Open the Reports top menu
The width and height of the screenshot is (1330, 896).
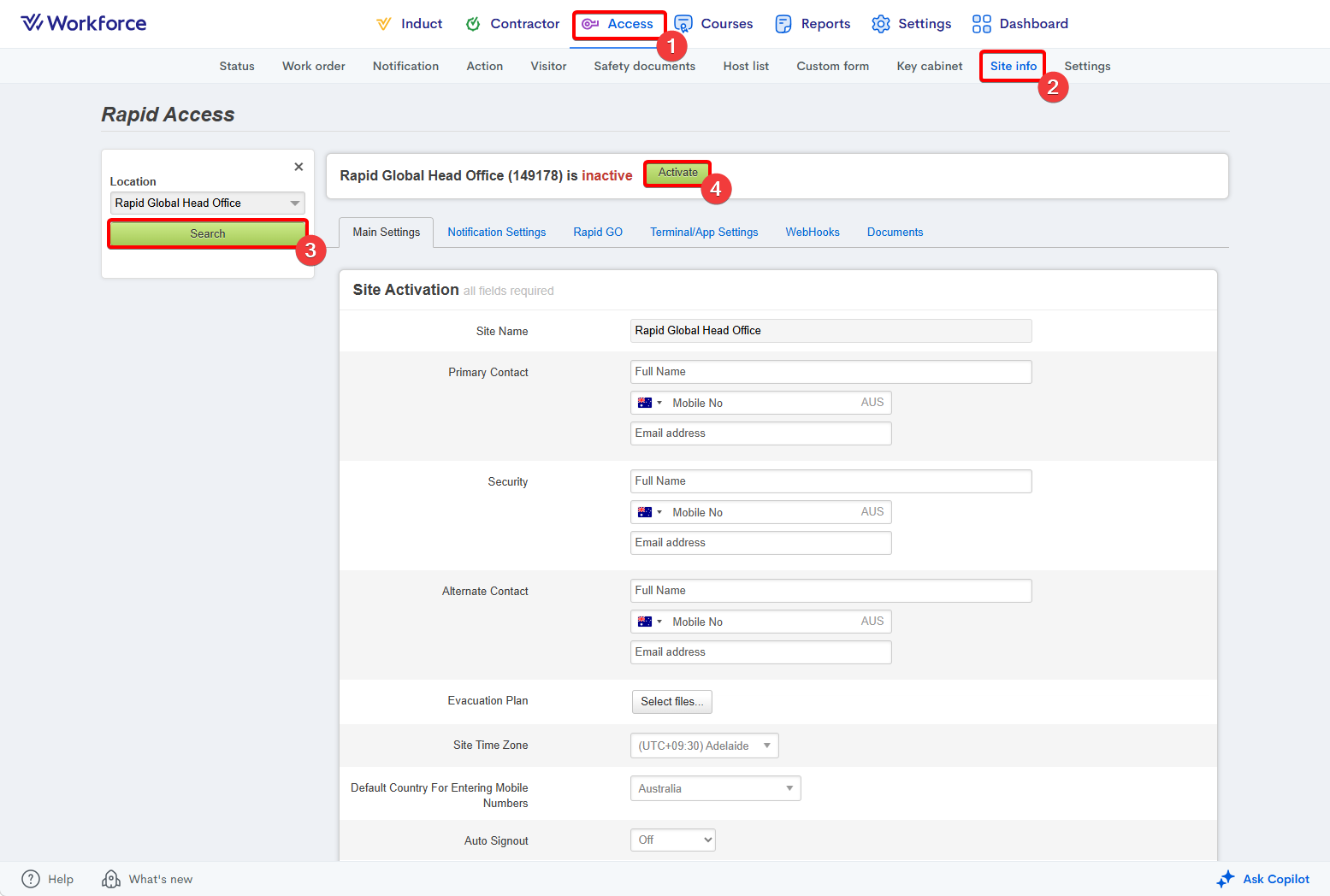click(825, 24)
